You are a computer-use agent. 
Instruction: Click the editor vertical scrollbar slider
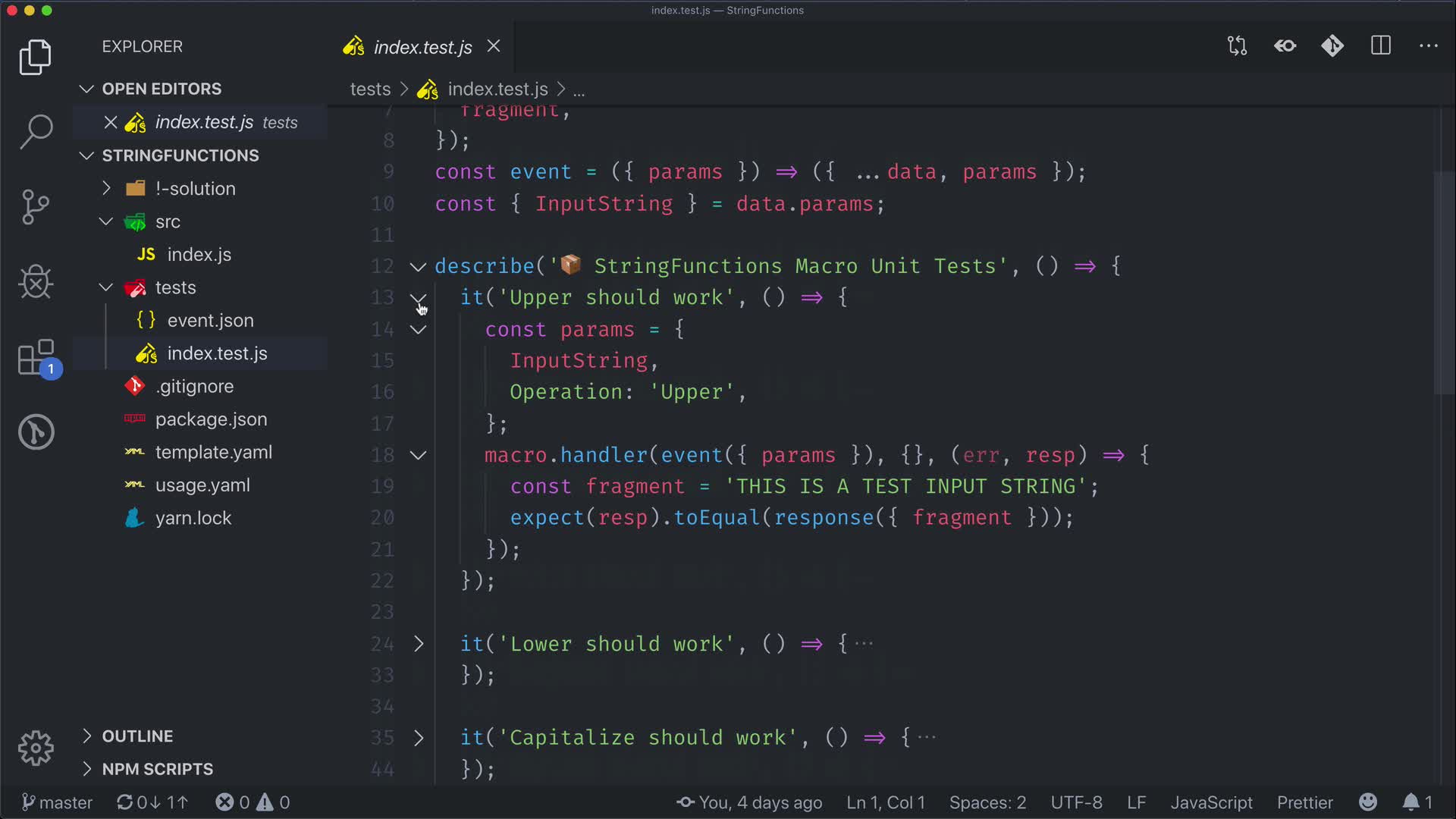point(1443,284)
